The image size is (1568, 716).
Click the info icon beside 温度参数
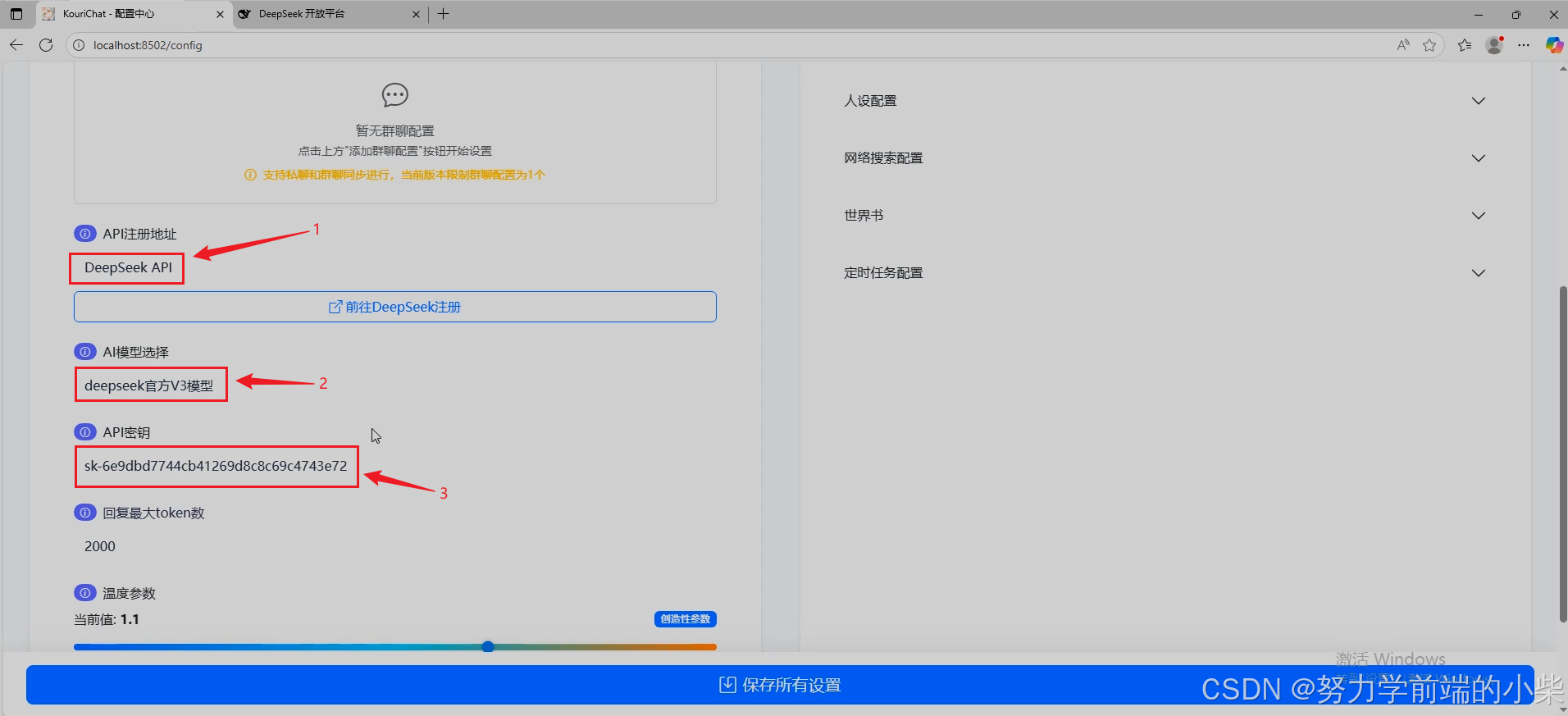point(84,593)
